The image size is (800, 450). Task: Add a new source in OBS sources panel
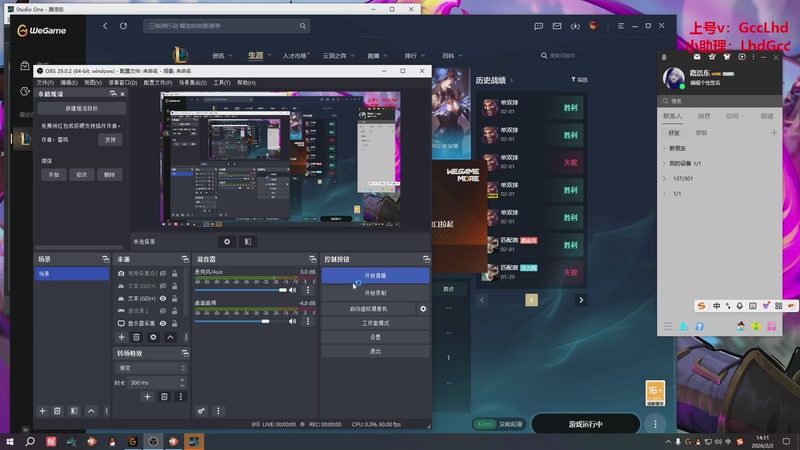point(121,337)
